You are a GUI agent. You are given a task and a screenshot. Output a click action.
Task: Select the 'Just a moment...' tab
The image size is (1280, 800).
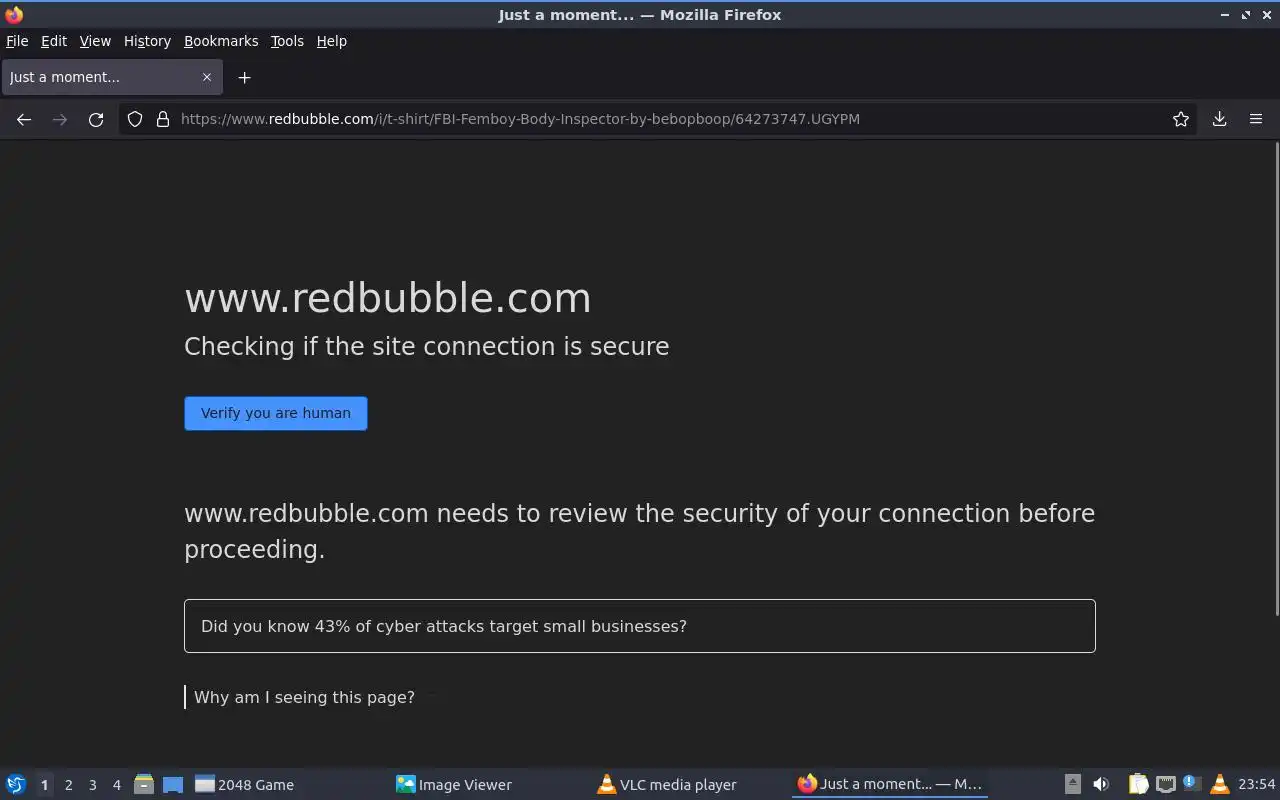click(x=110, y=77)
